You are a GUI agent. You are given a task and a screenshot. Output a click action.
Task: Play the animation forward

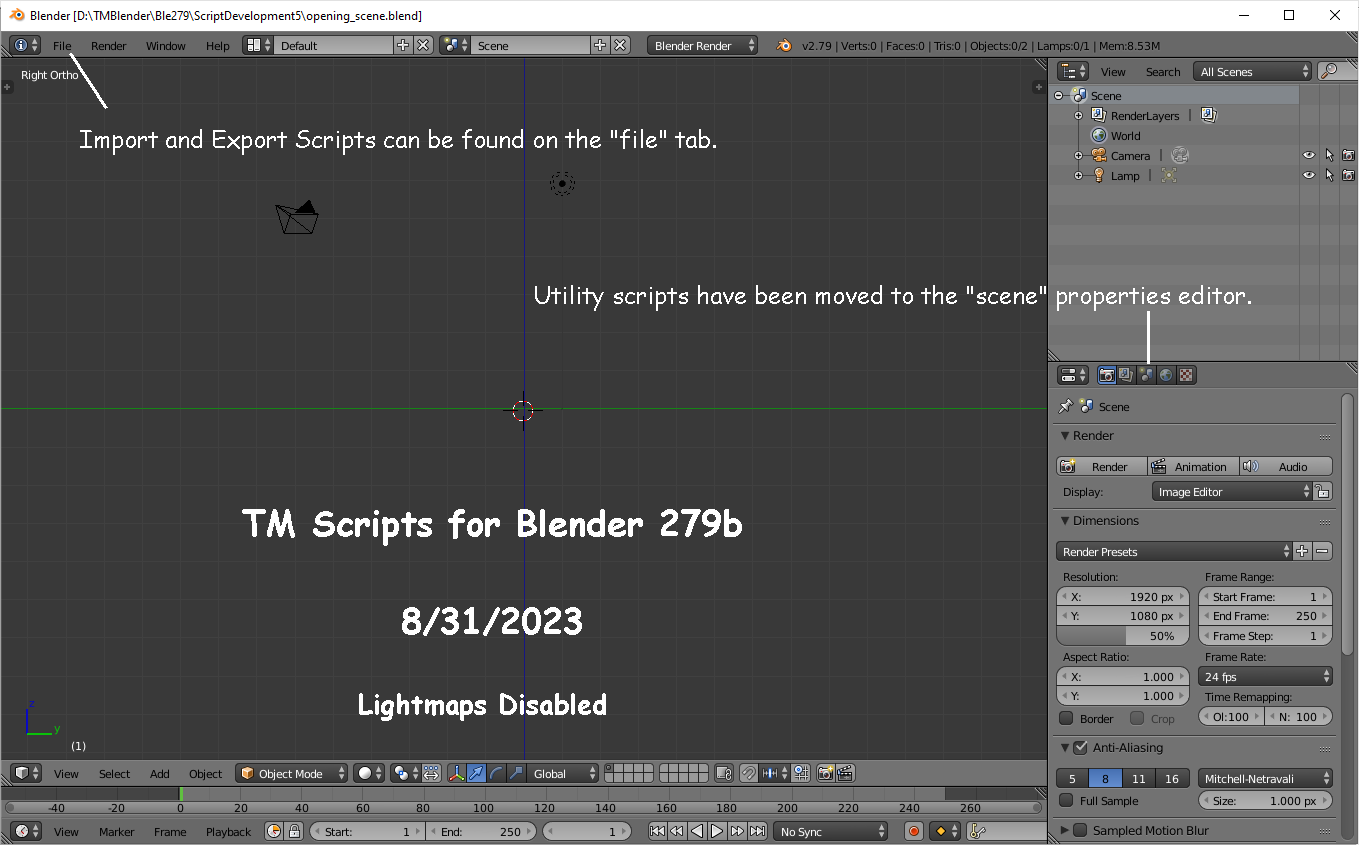pos(717,831)
